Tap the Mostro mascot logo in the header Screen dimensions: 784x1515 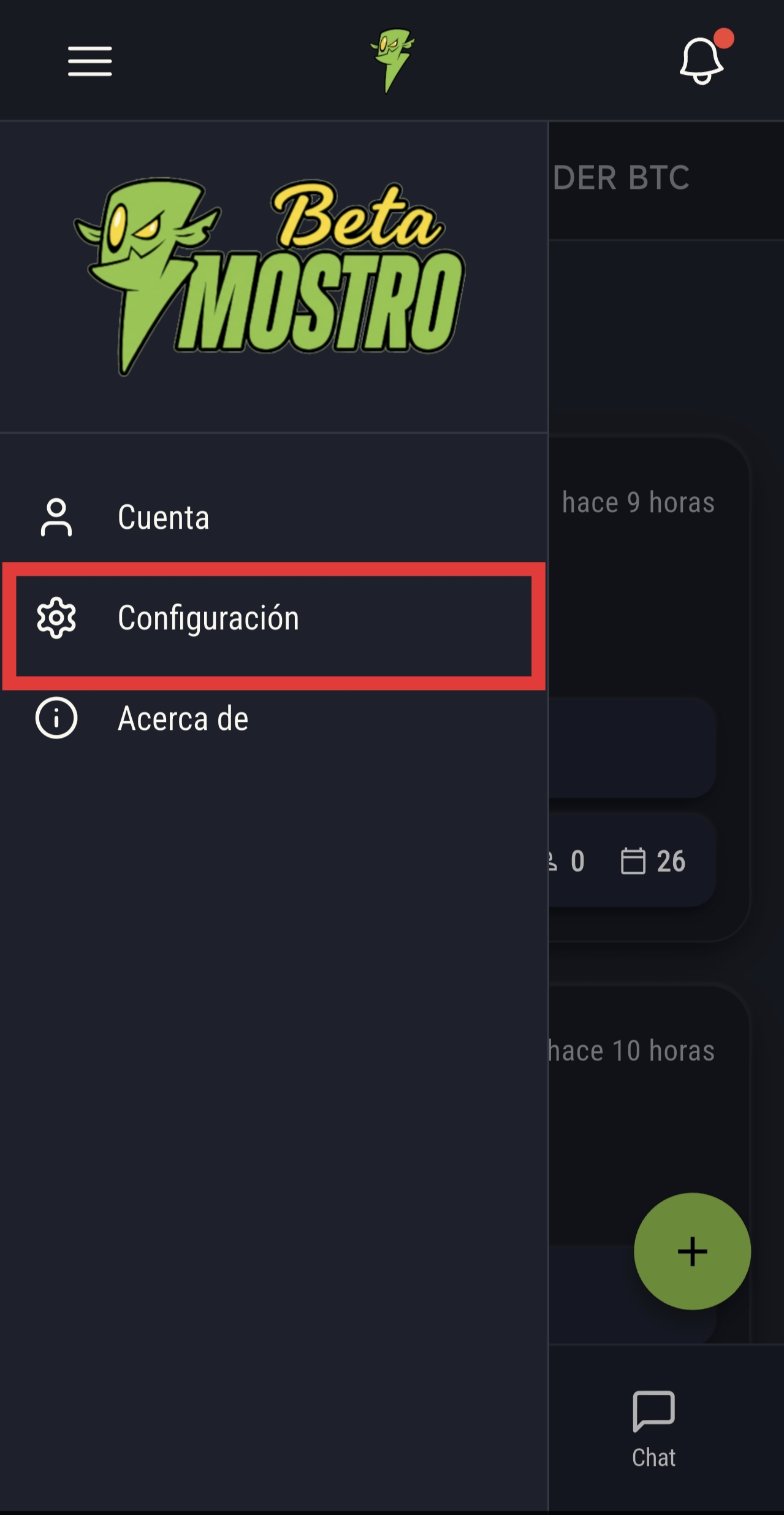(x=392, y=58)
